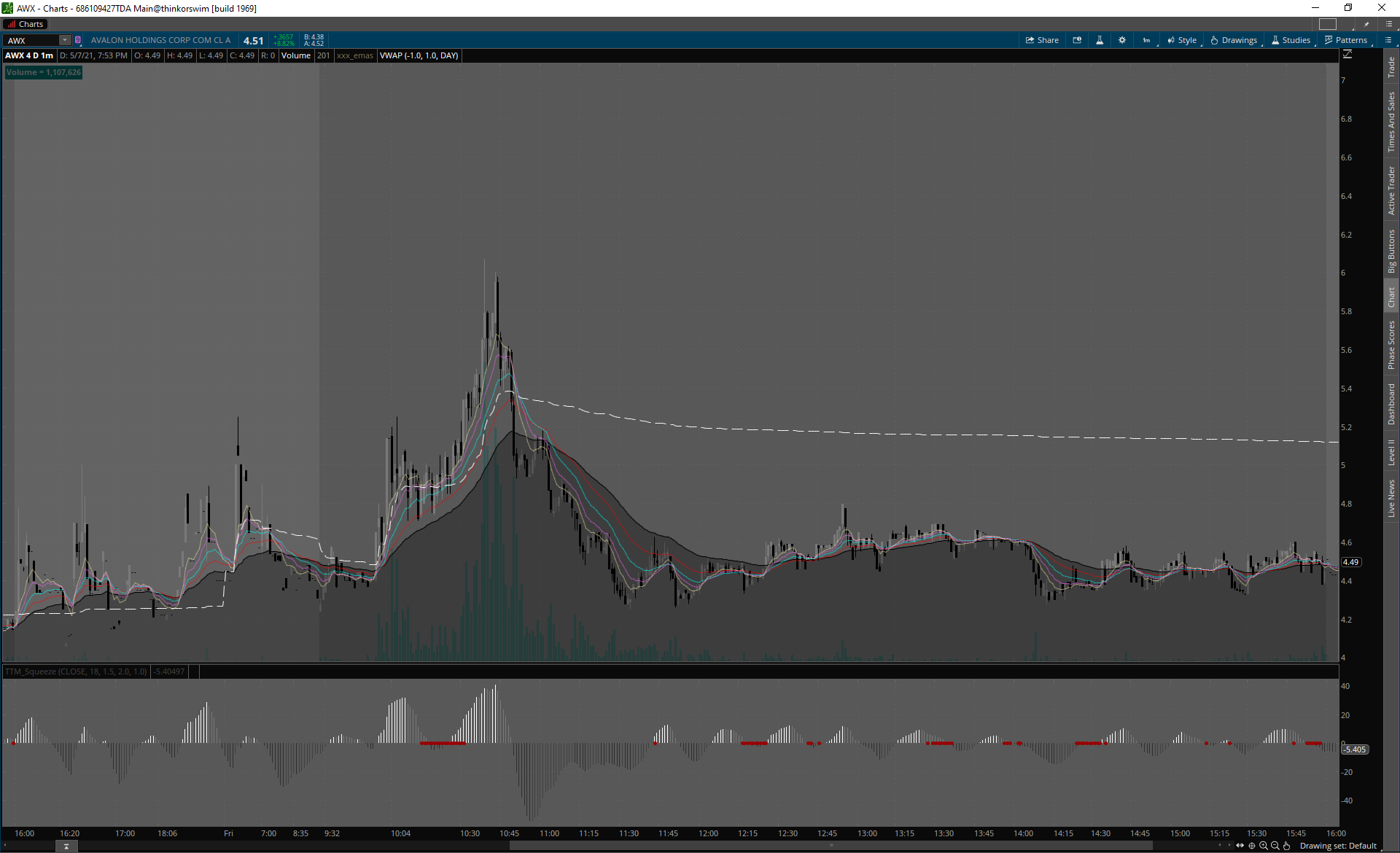Select the crosshair cursor icon

tap(1252, 846)
